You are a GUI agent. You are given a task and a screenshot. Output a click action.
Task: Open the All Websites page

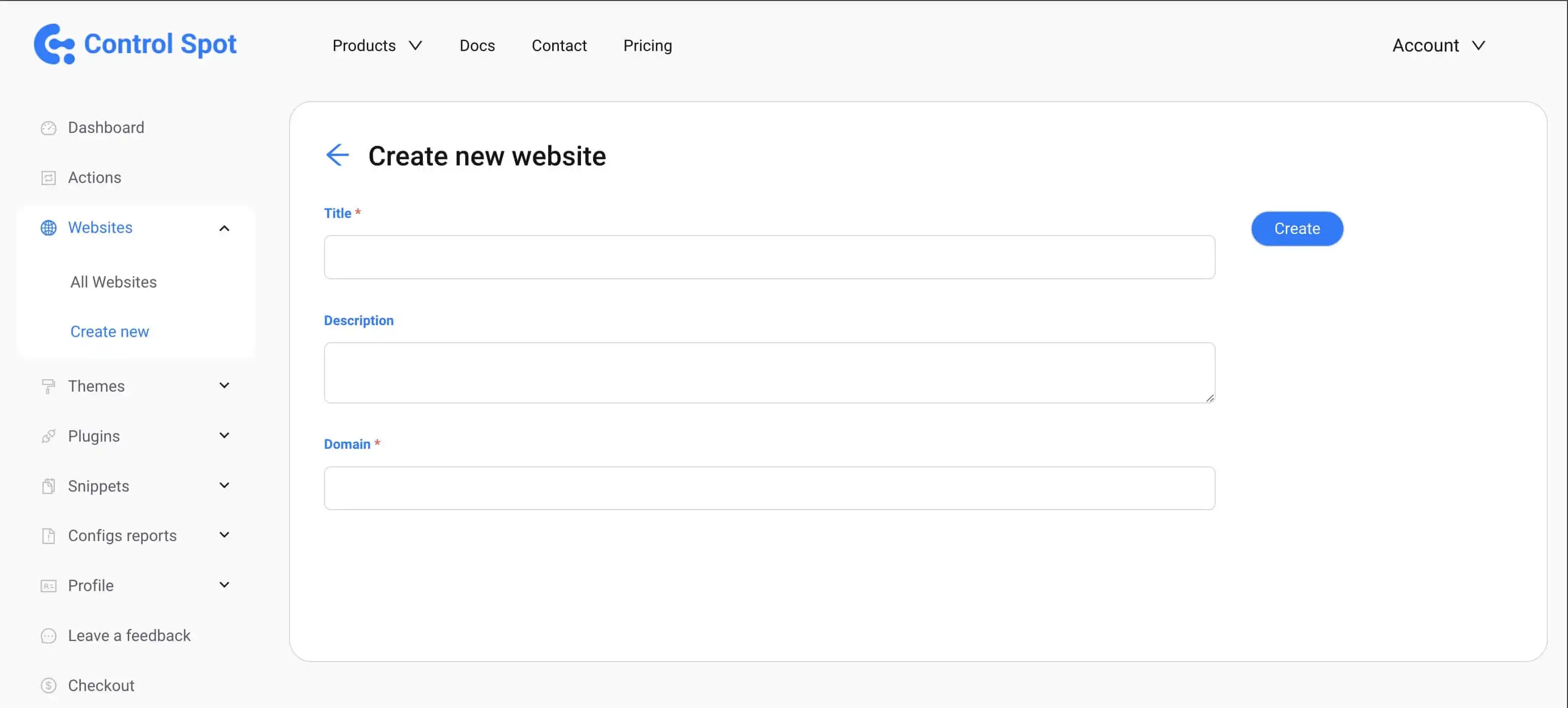(x=113, y=282)
